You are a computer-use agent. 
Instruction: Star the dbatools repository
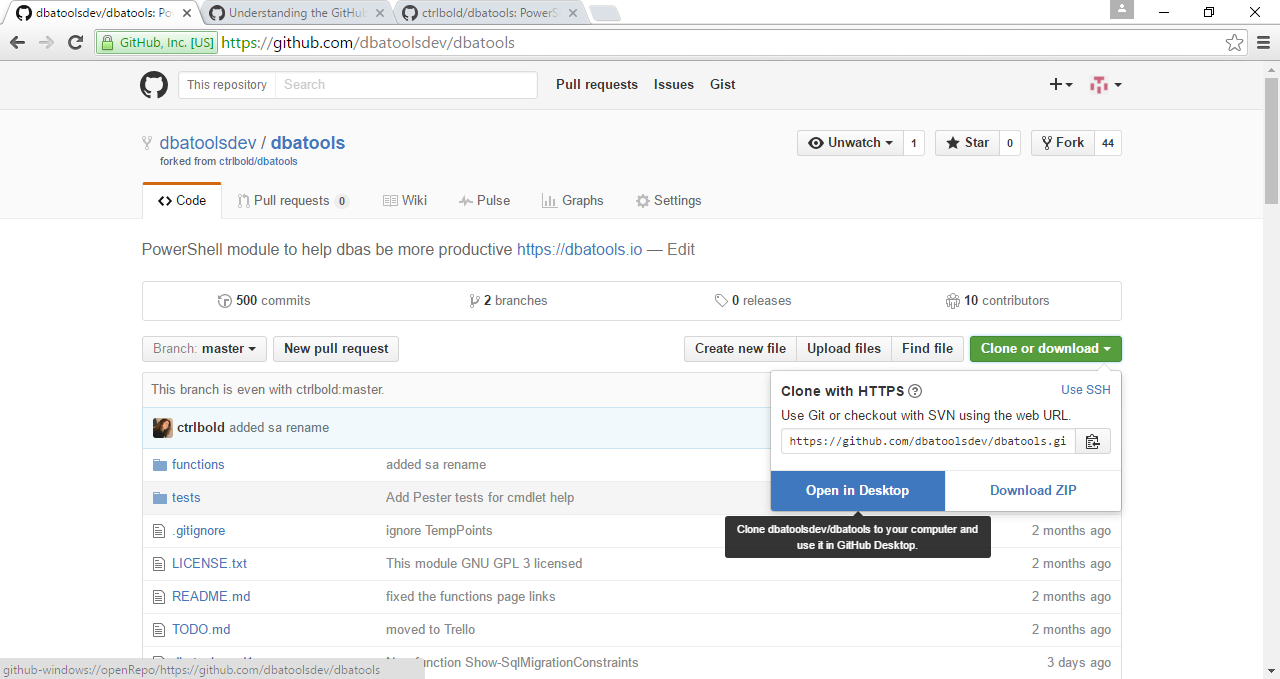coord(966,143)
